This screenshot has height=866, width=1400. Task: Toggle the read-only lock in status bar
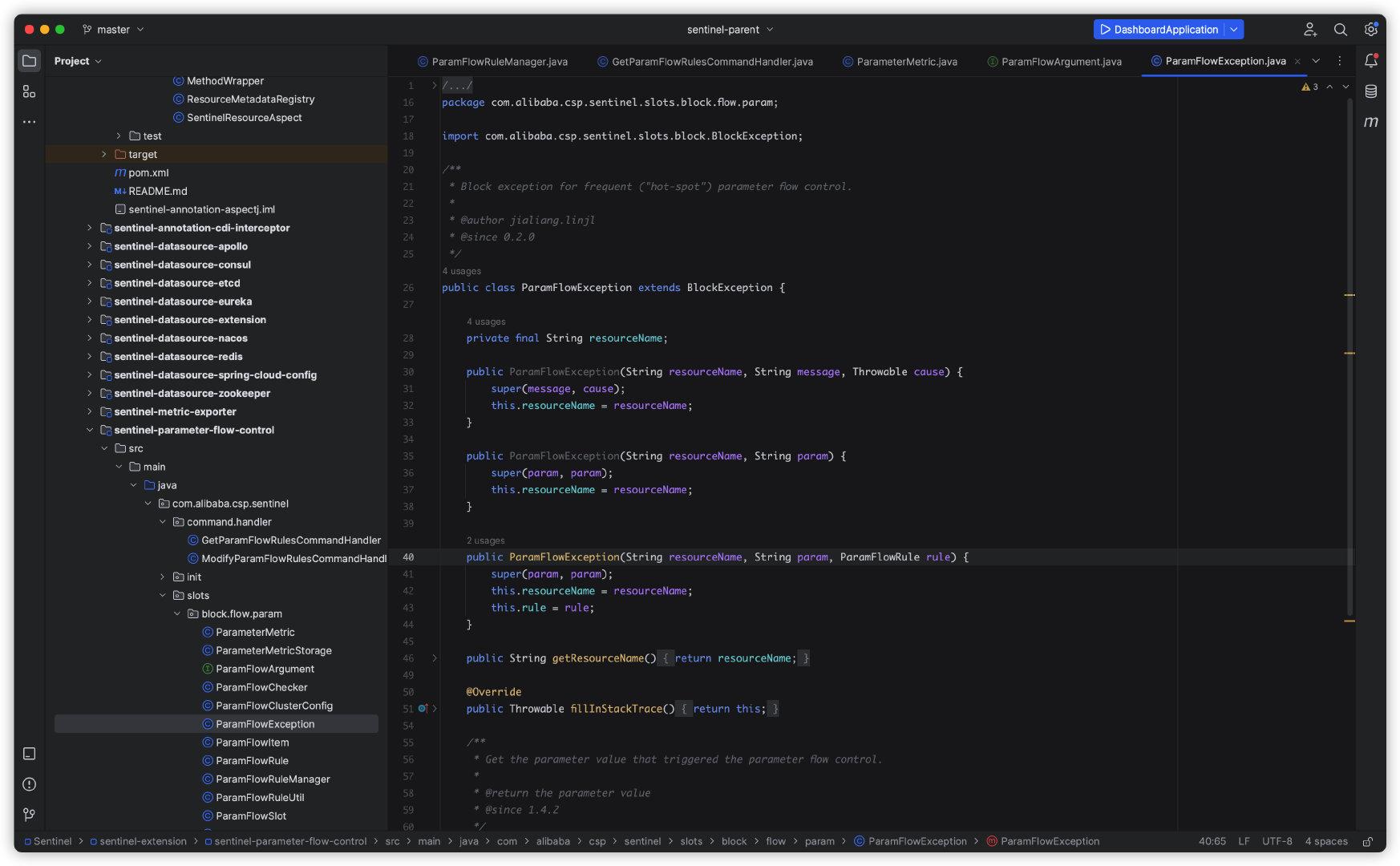pyautogui.click(x=1369, y=841)
